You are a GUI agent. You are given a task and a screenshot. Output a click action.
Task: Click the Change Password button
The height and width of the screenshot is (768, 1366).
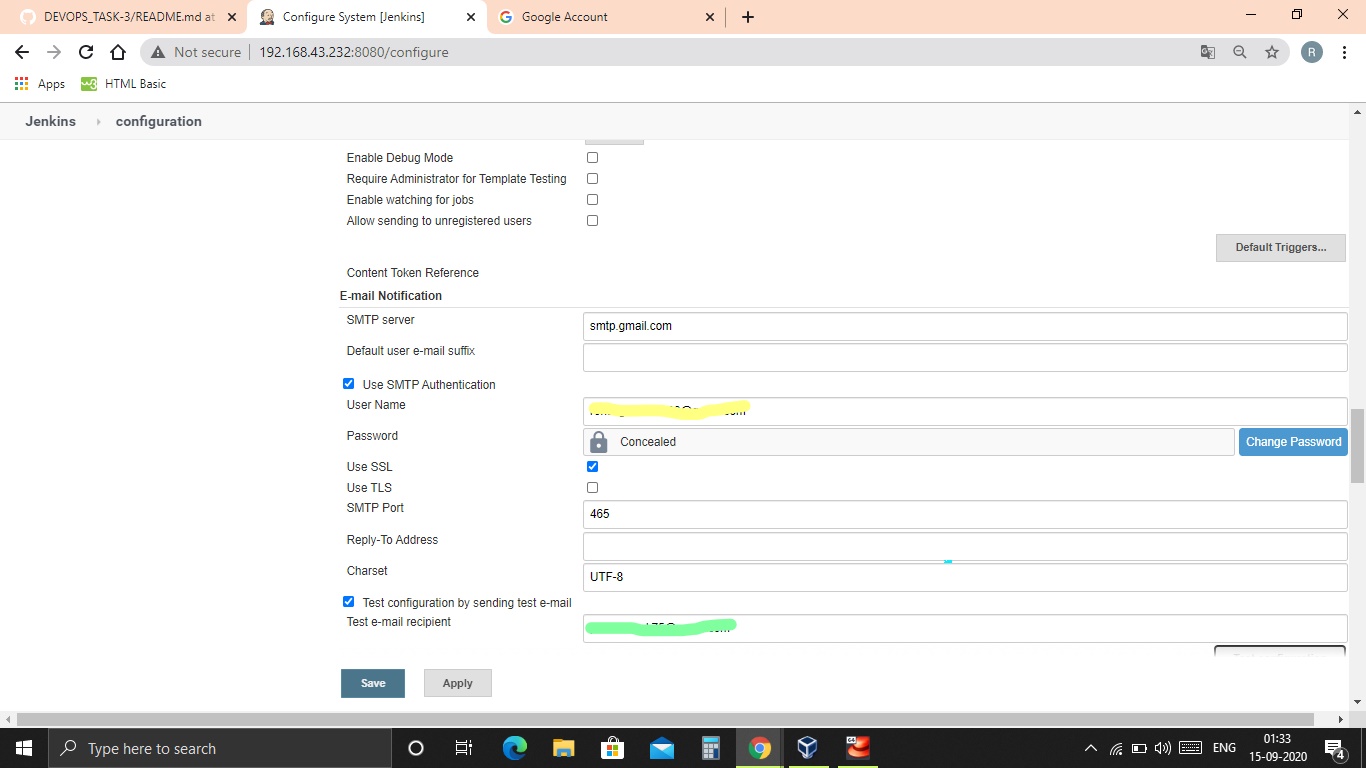coord(1293,442)
